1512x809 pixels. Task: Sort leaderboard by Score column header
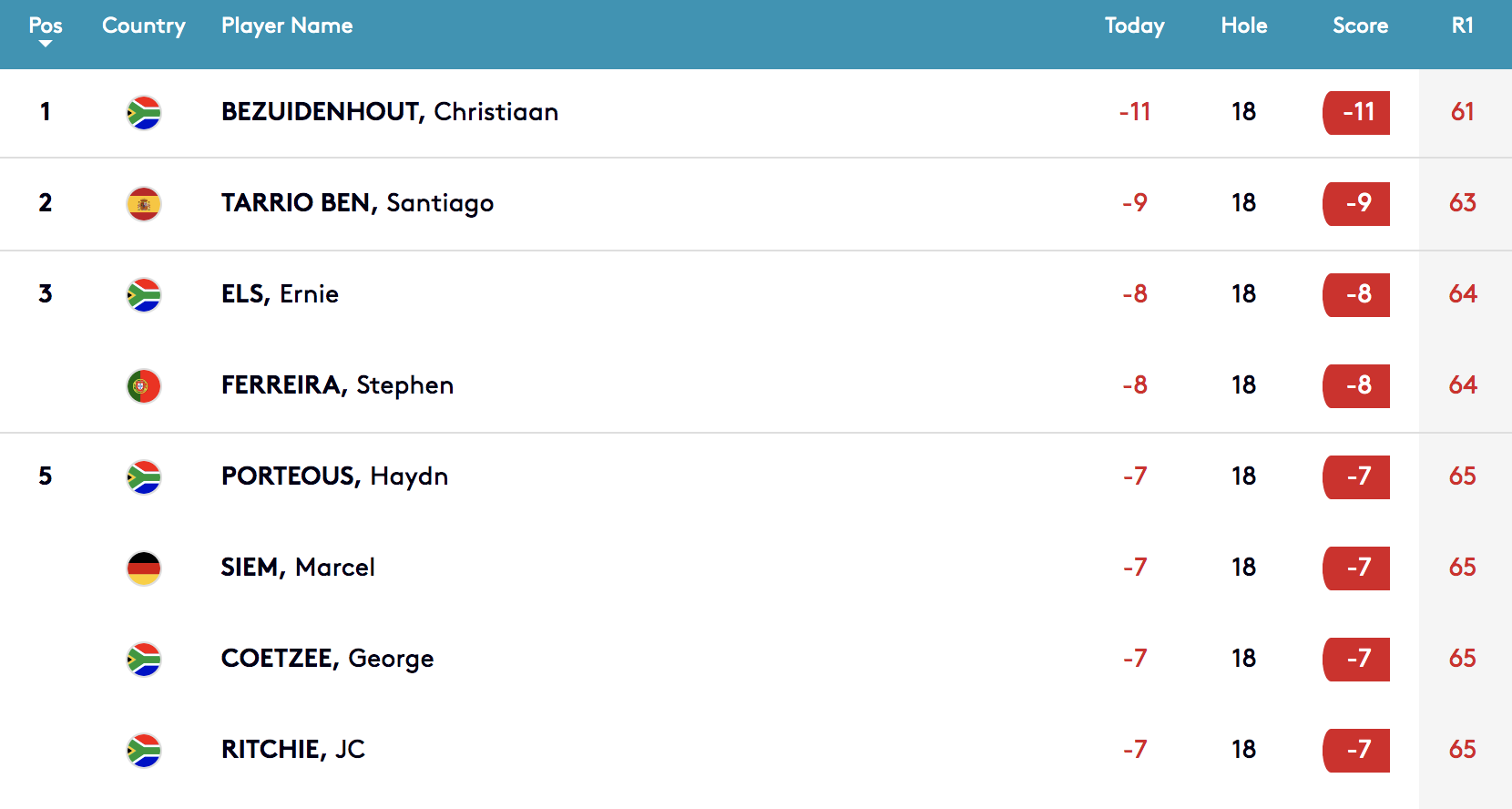[x=1361, y=26]
